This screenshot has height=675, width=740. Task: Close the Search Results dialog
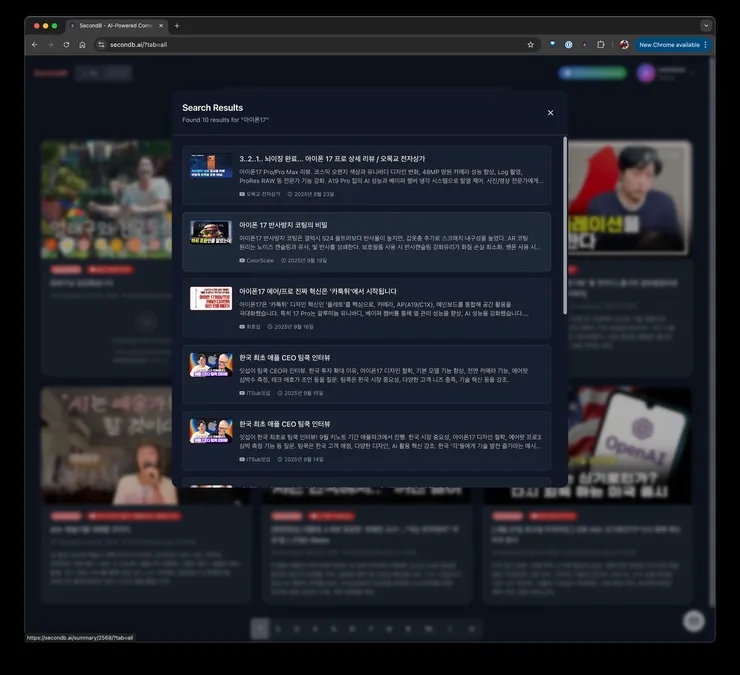tap(550, 113)
